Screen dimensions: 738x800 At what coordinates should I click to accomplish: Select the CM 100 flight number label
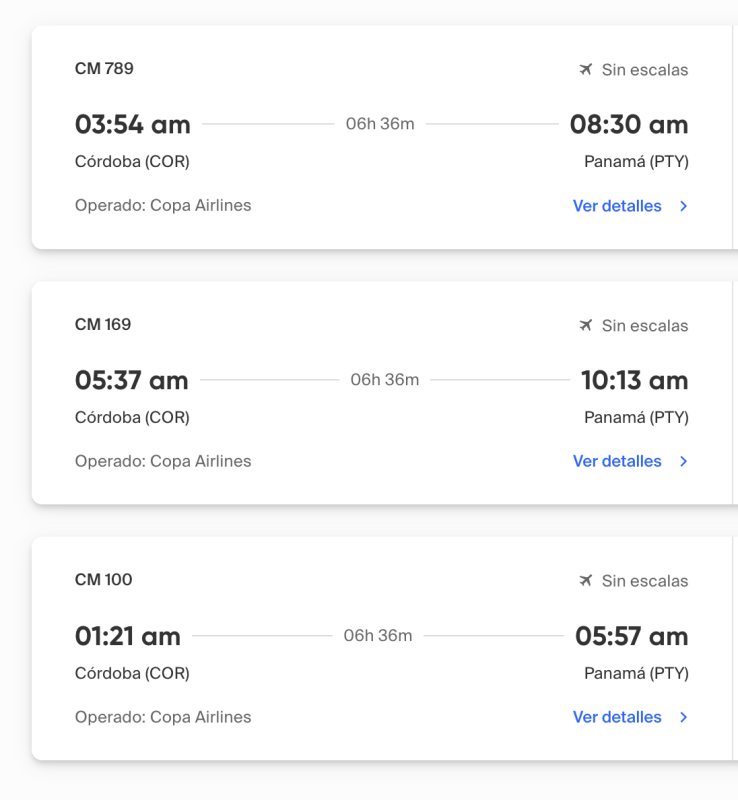pos(104,580)
